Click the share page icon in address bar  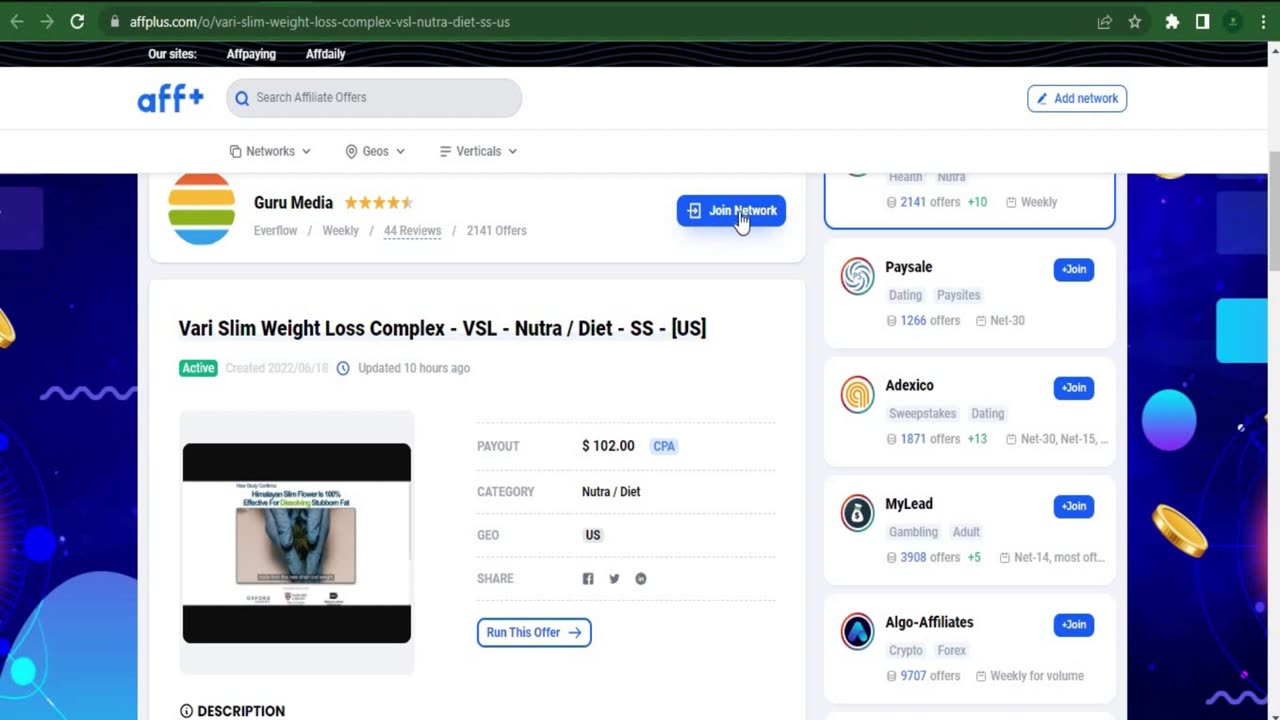[1104, 21]
